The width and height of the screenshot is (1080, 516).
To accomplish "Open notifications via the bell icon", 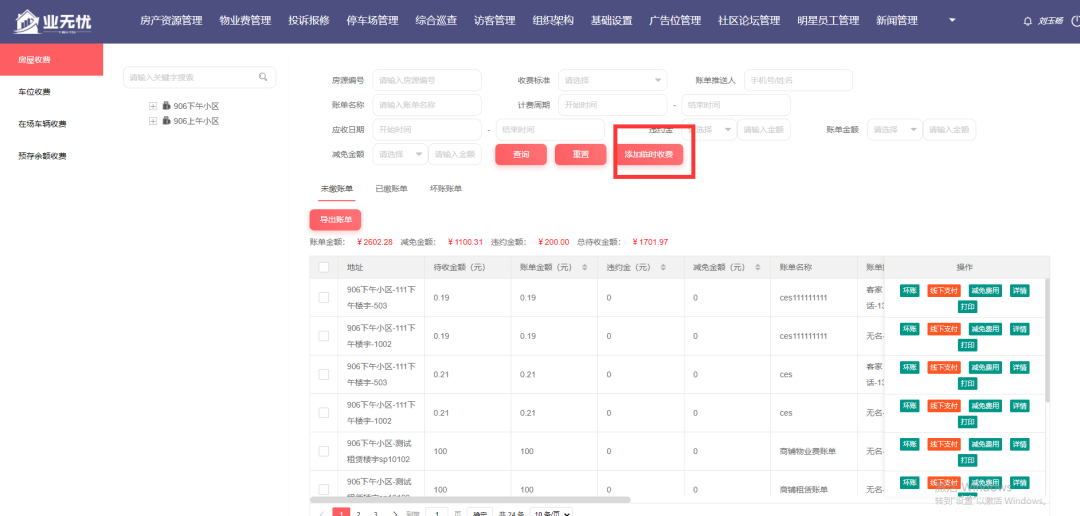I will coord(1028,21).
